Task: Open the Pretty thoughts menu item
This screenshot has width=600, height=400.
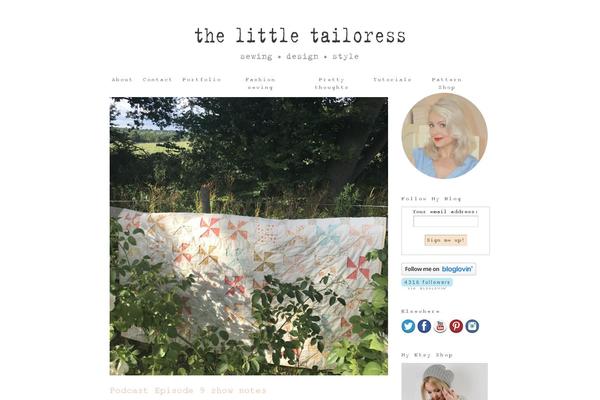Action: 331,83
